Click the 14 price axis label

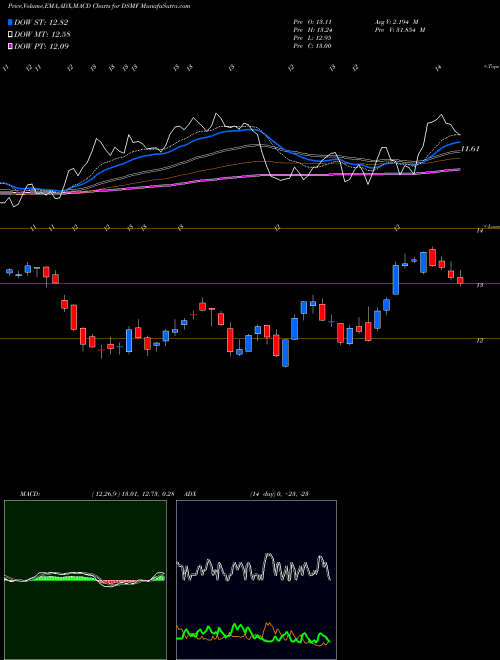pyautogui.click(x=479, y=231)
